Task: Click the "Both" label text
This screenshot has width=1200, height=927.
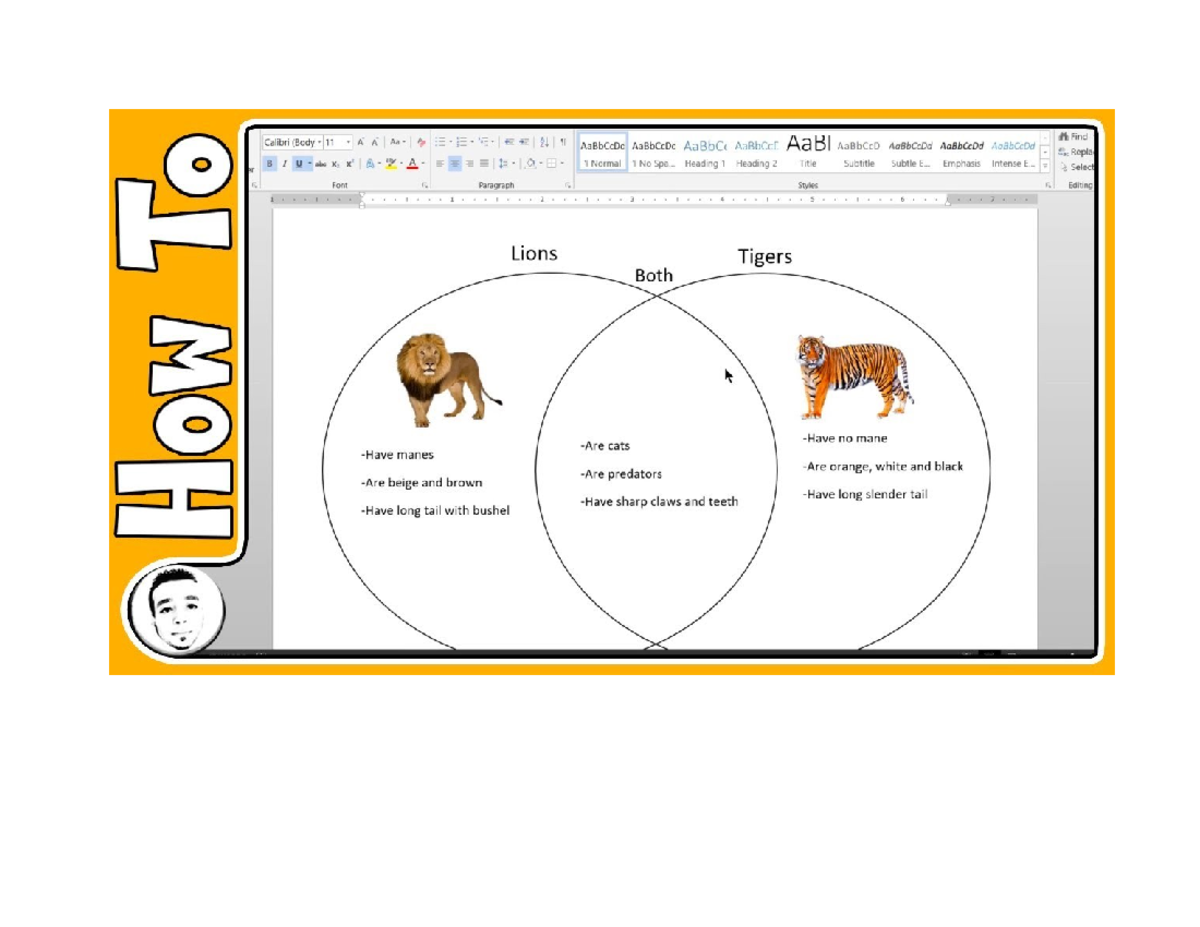Action: pyautogui.click(x=654, y=275)
